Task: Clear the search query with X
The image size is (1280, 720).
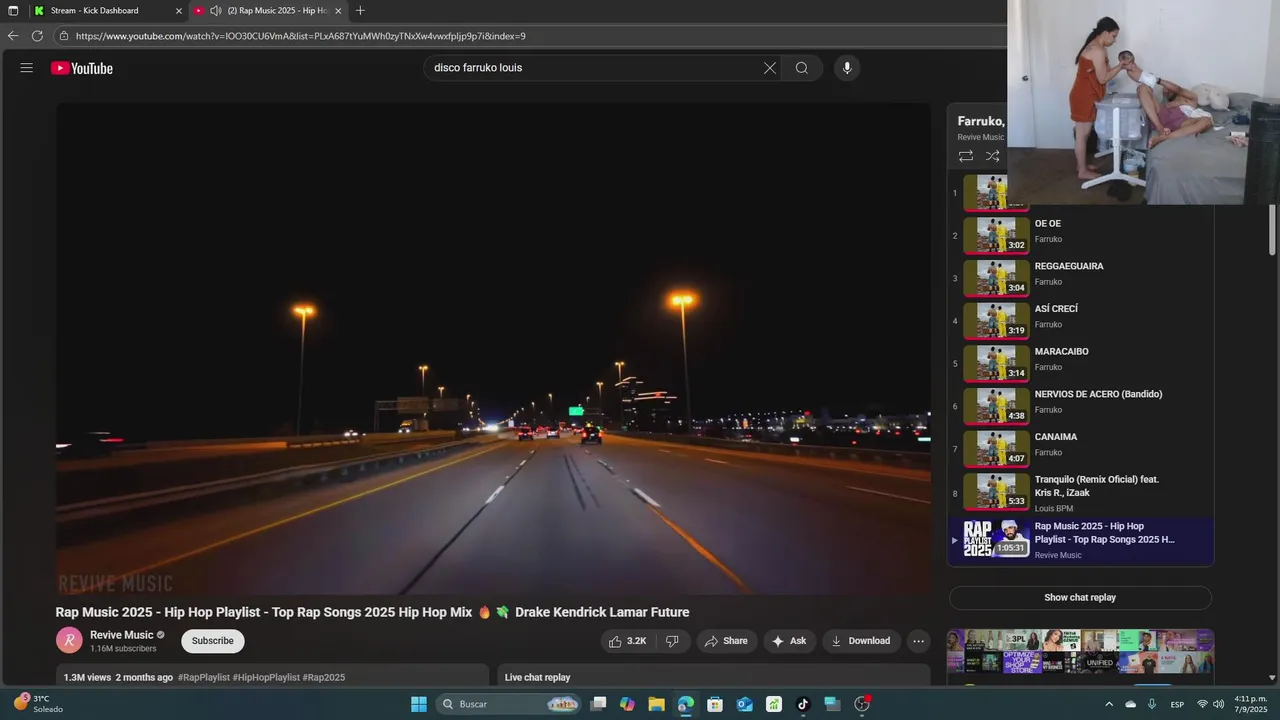Action: click(x=769, y=68)
